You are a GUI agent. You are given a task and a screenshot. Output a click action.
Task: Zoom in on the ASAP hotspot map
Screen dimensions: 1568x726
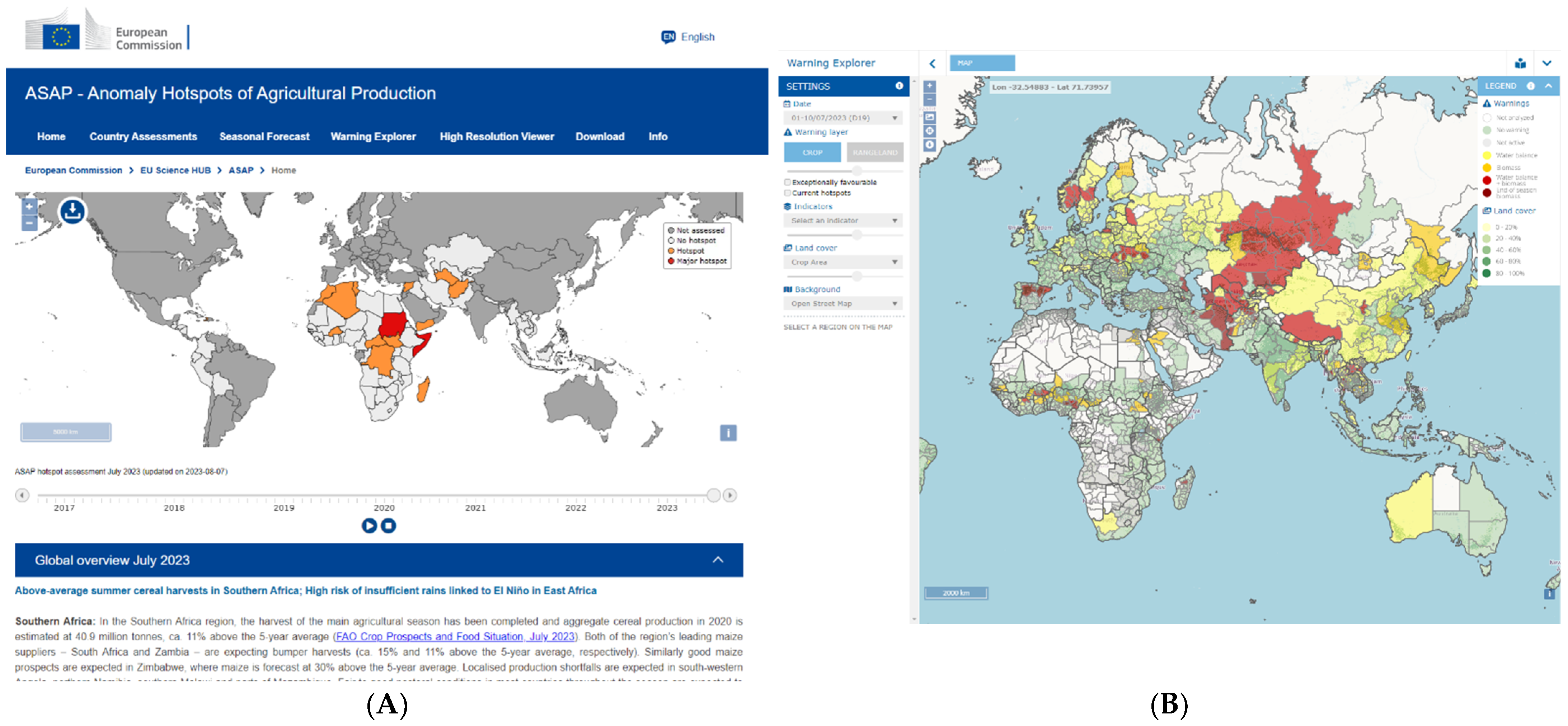click(x=29, y=207)
